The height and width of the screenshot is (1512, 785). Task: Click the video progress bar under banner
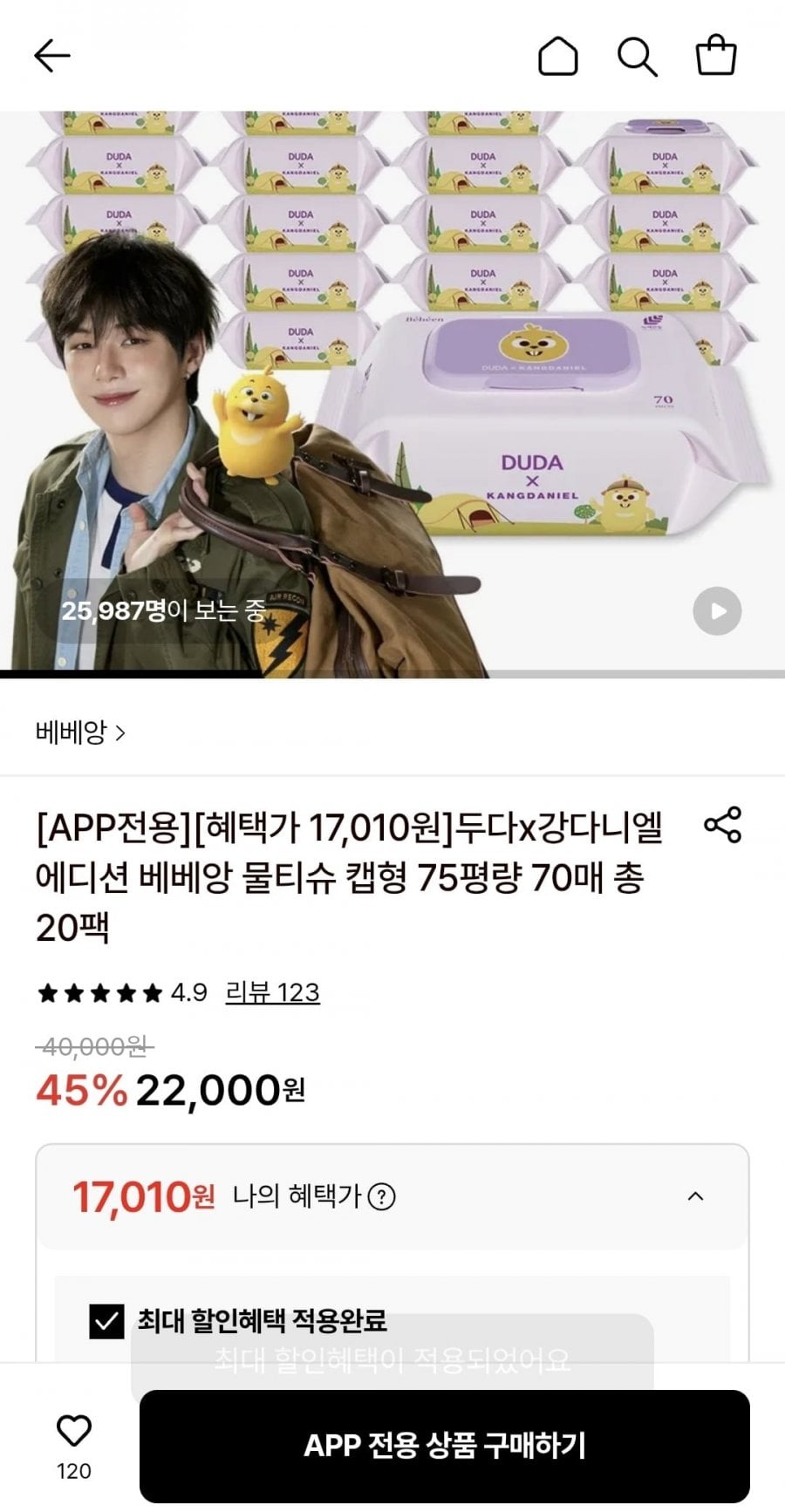click(x=392, y=674)
